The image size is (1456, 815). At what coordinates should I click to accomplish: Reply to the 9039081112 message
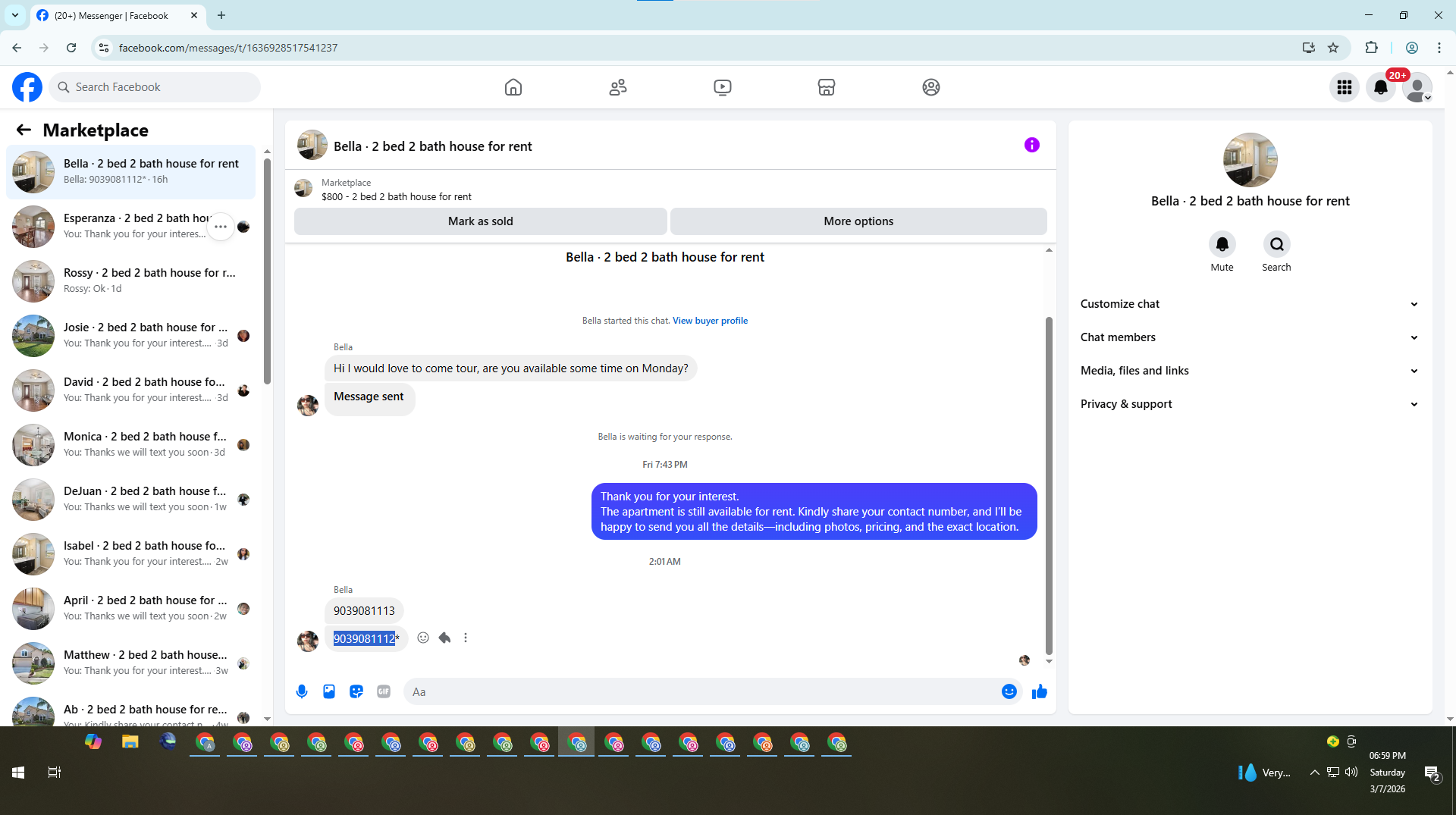coord(444,638)
